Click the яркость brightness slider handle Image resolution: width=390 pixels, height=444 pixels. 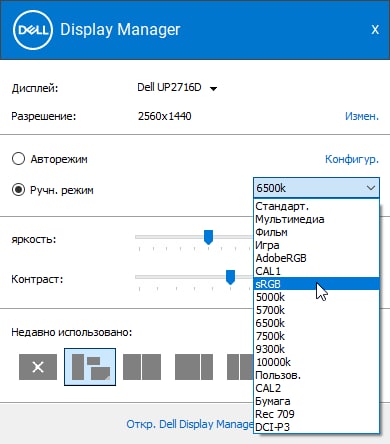[x=208, y=237]
